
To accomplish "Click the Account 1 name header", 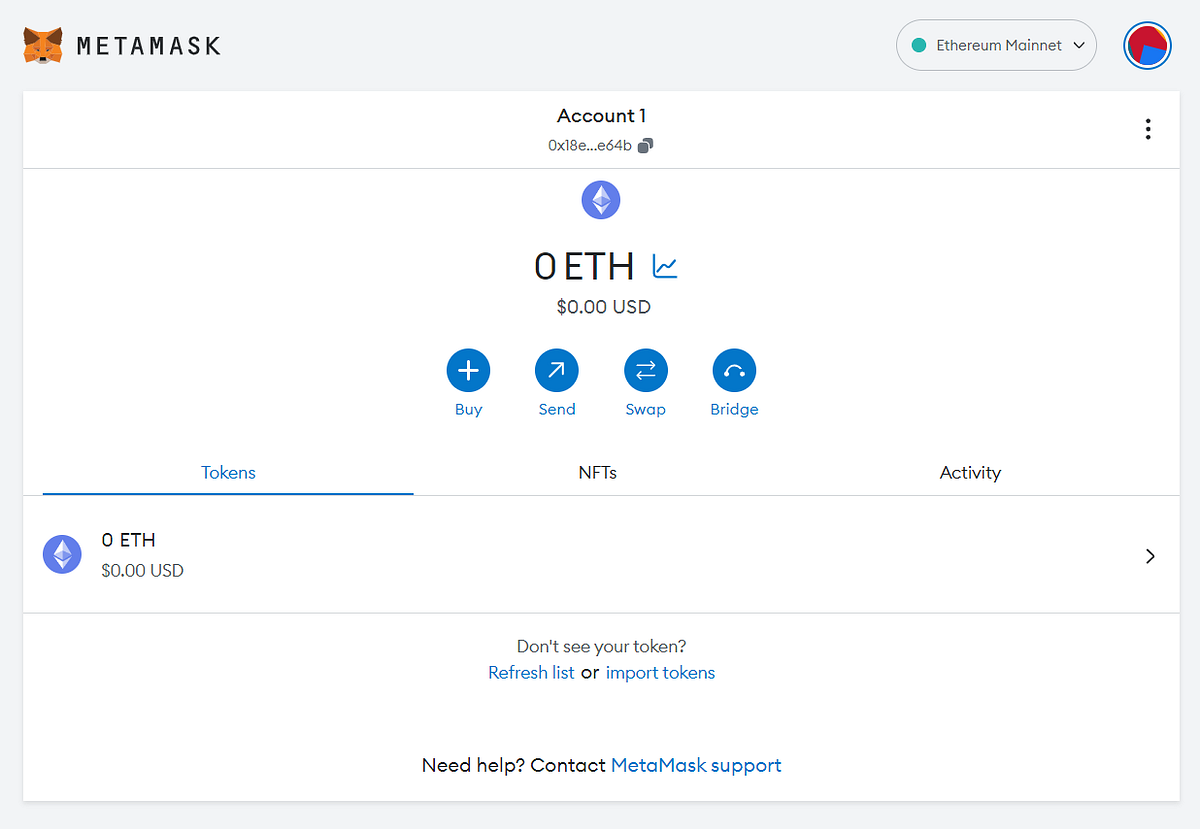I will [x=600, y=115].
